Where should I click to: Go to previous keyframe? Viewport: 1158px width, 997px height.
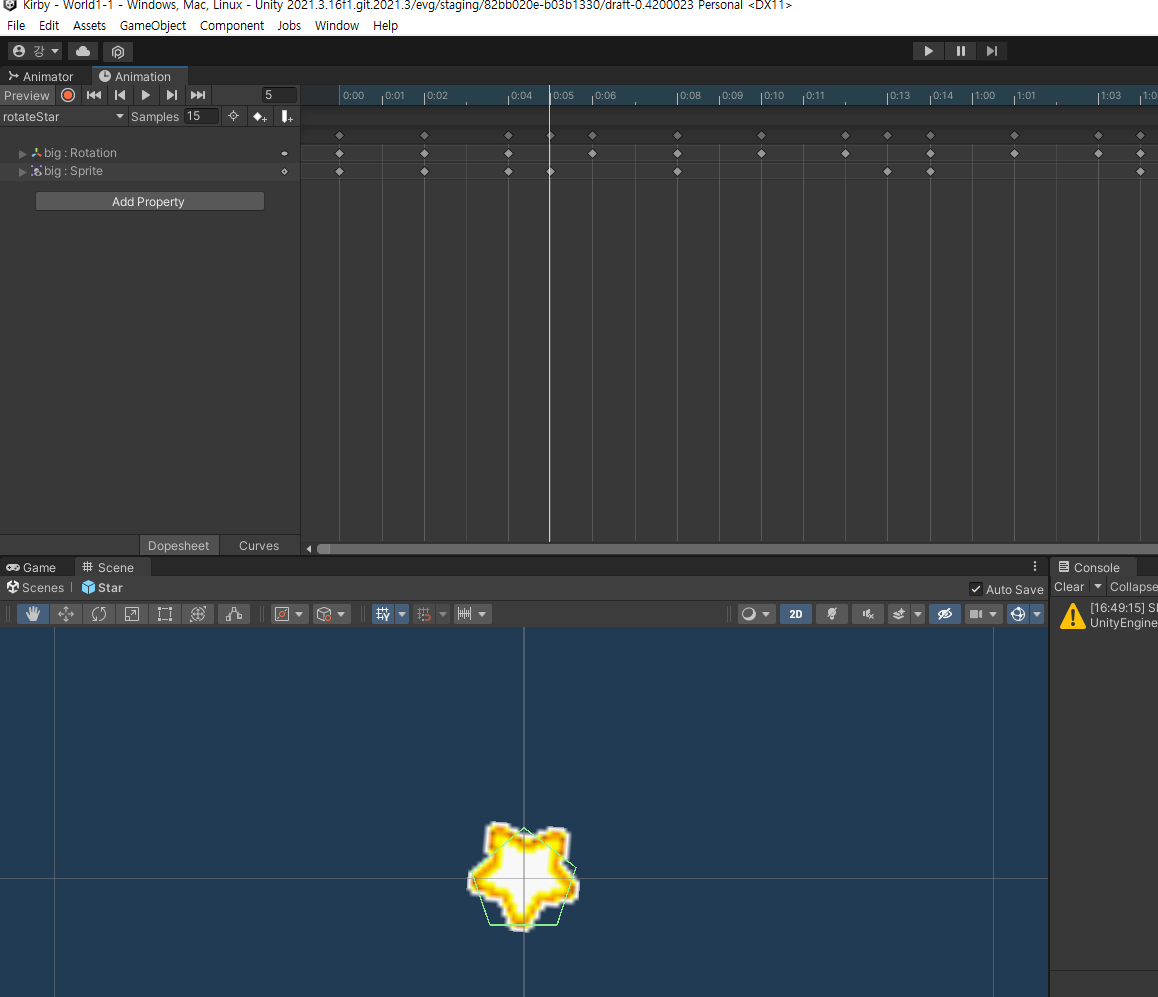[120, 95]
